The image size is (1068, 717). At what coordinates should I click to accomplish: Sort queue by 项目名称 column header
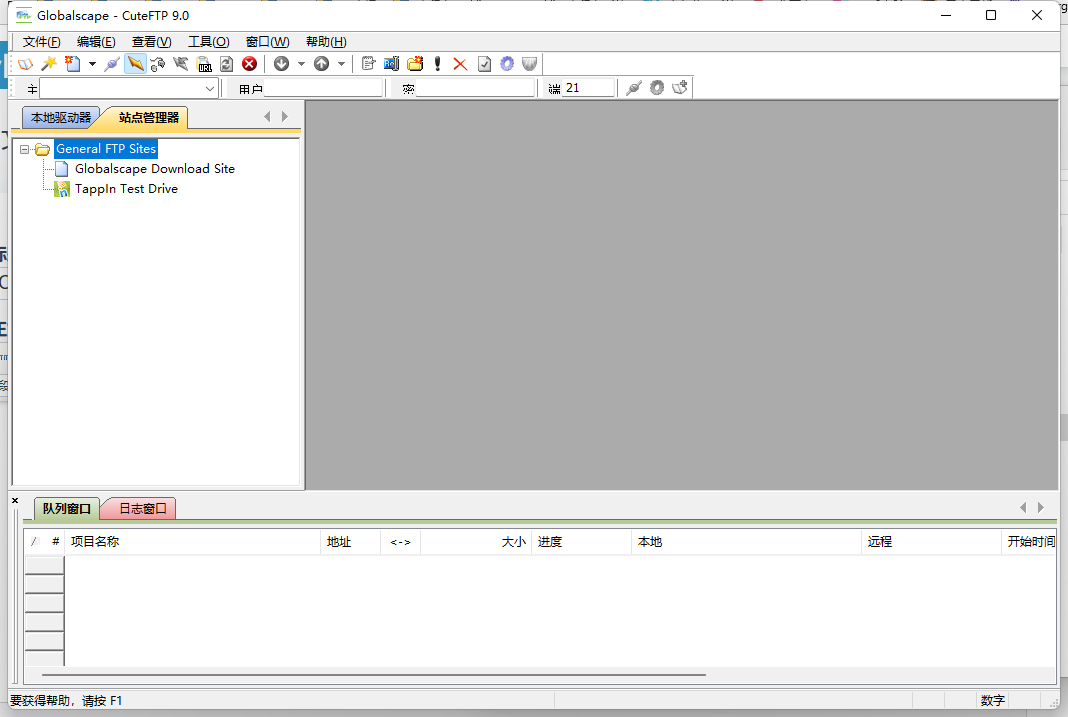(190, 542)
